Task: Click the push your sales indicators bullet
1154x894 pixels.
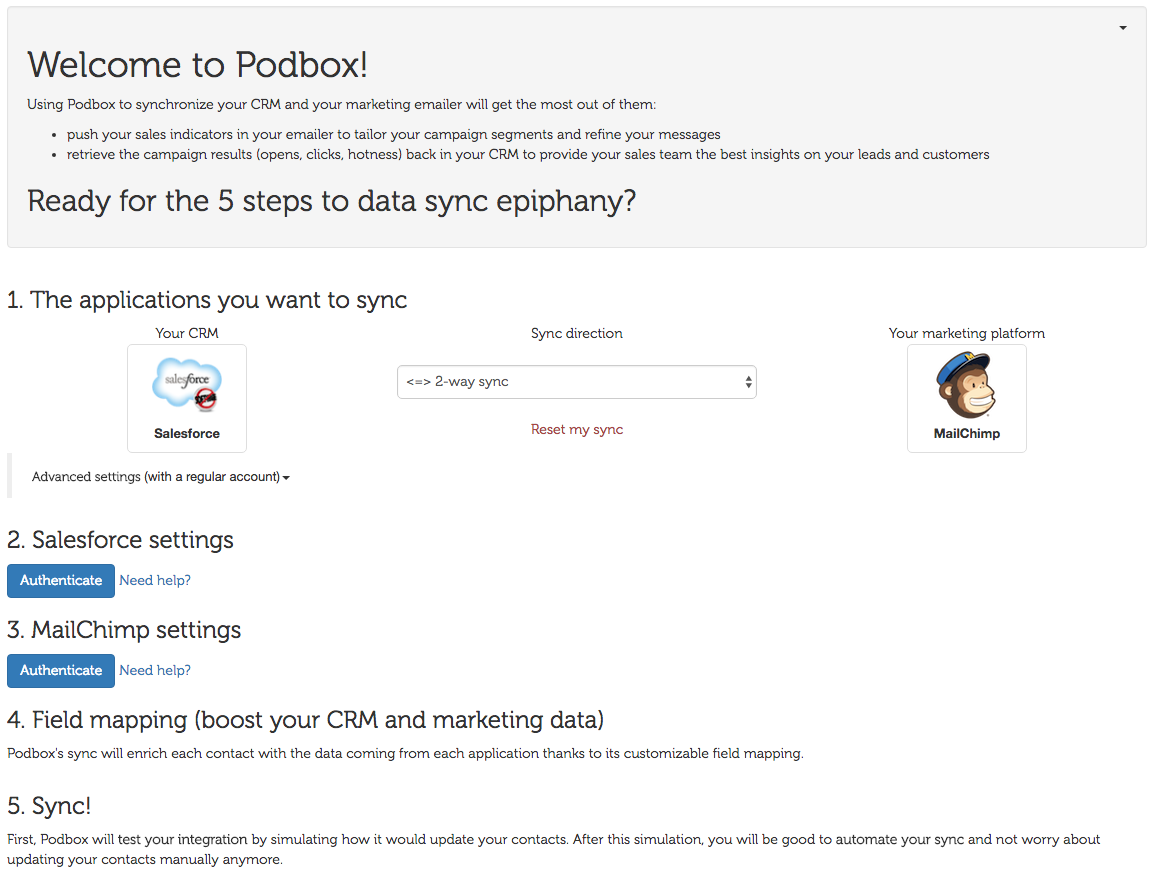Action: coord(394,135)
